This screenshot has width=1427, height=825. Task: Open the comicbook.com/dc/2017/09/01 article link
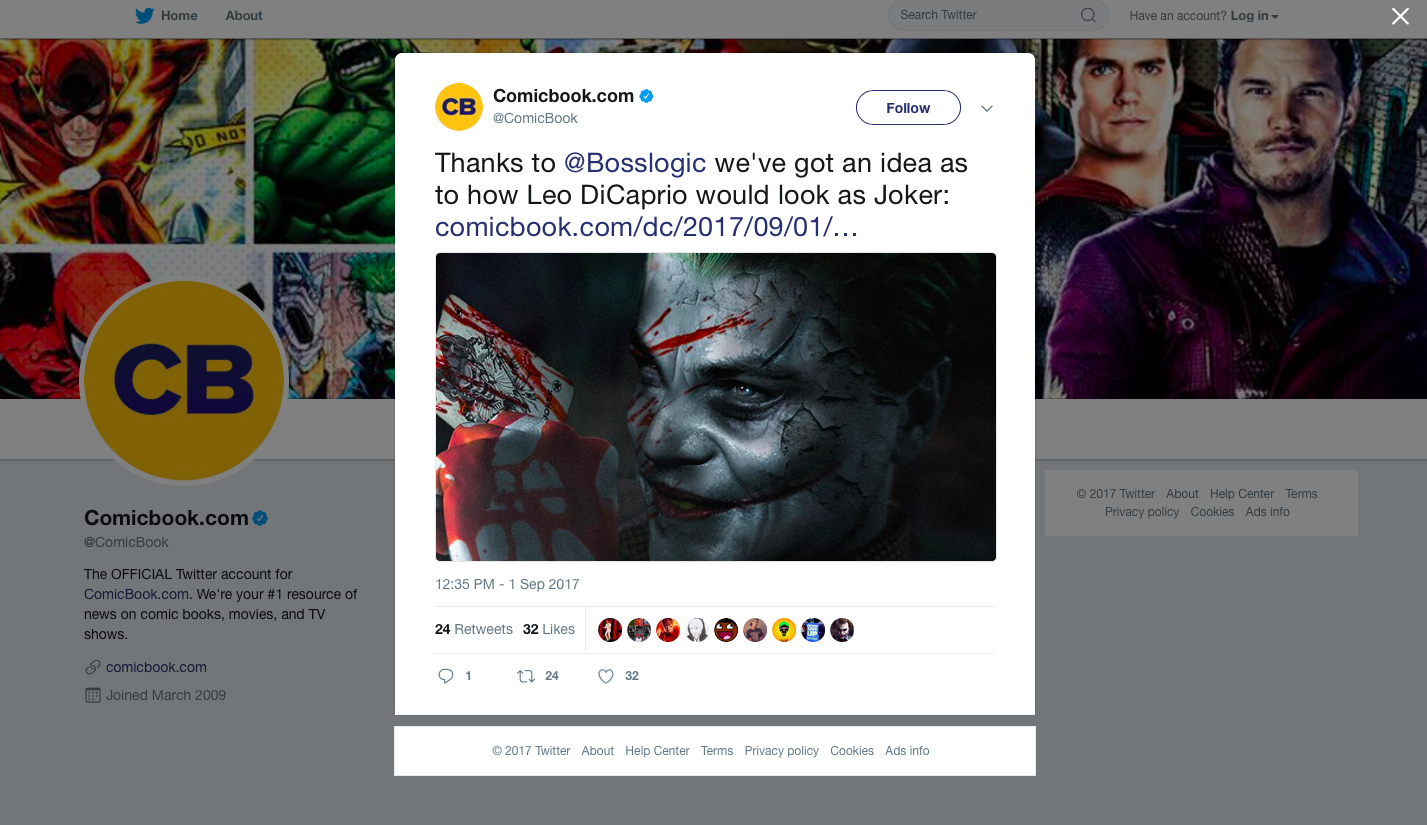646,227
